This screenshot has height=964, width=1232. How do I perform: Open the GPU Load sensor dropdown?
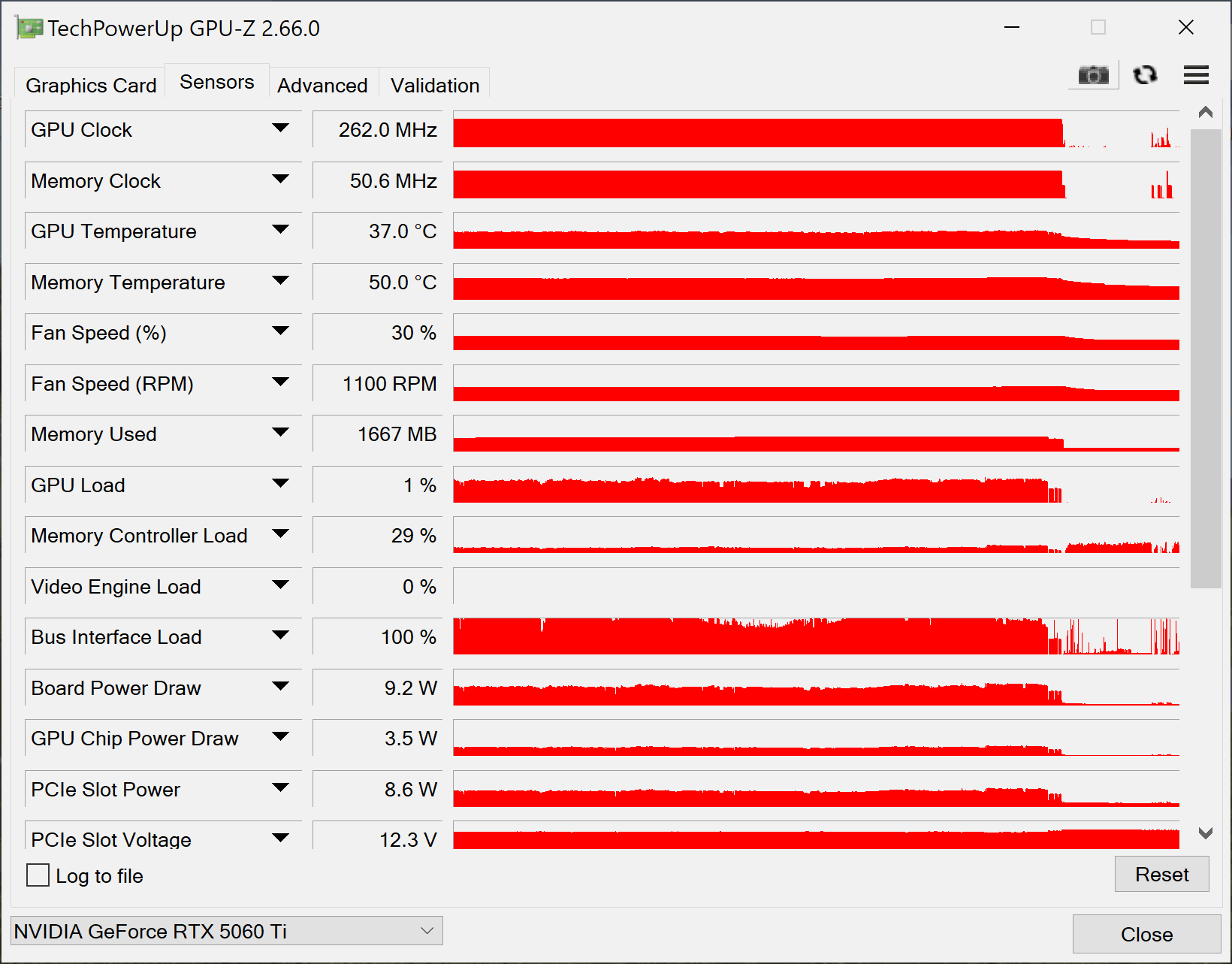pyautogui.click(x=281, y=485)
